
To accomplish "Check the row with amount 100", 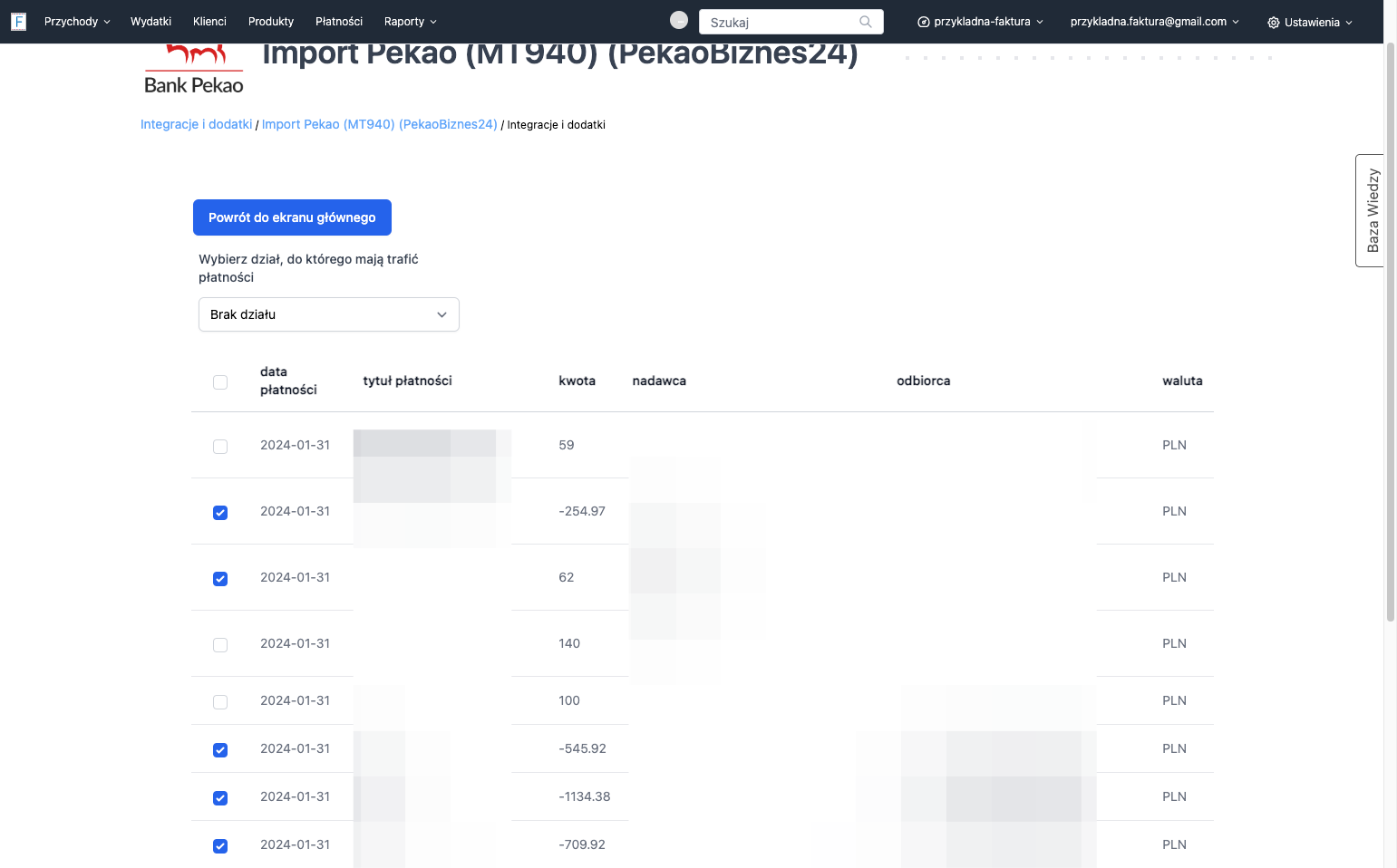I will point(220,702).
